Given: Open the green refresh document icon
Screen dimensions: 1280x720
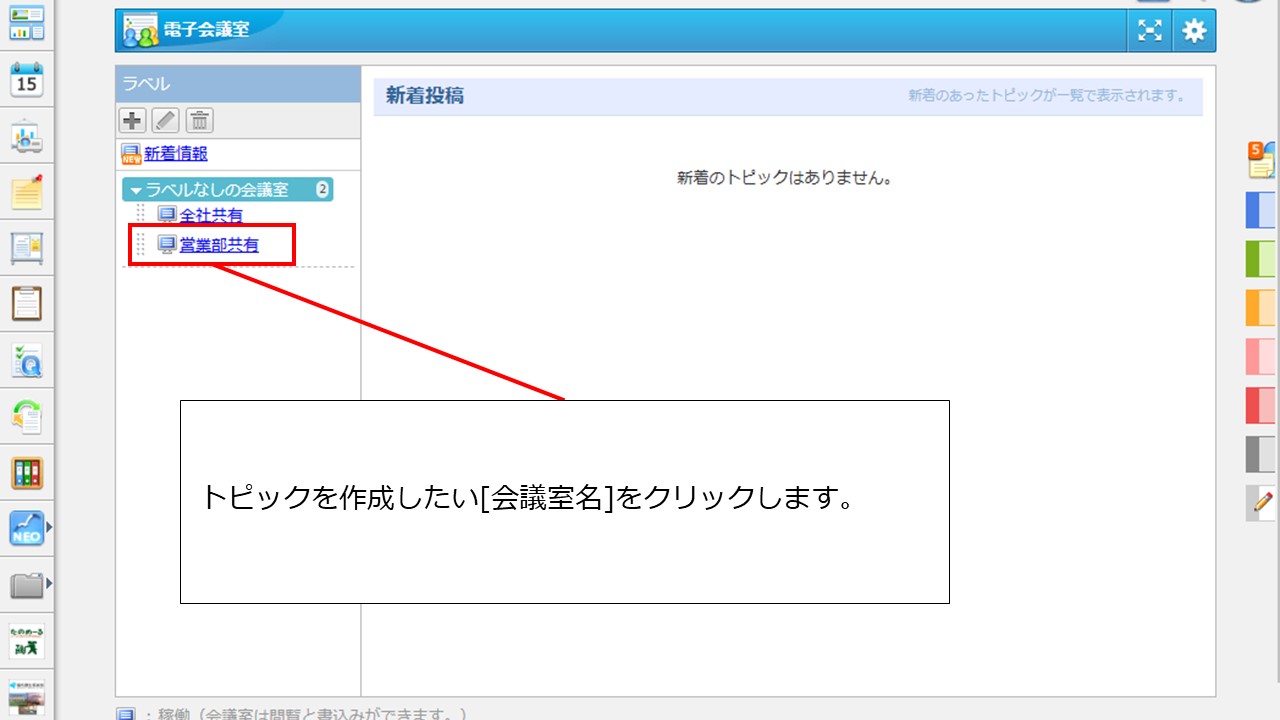Looking at the screenshot, I should (27, 416).
